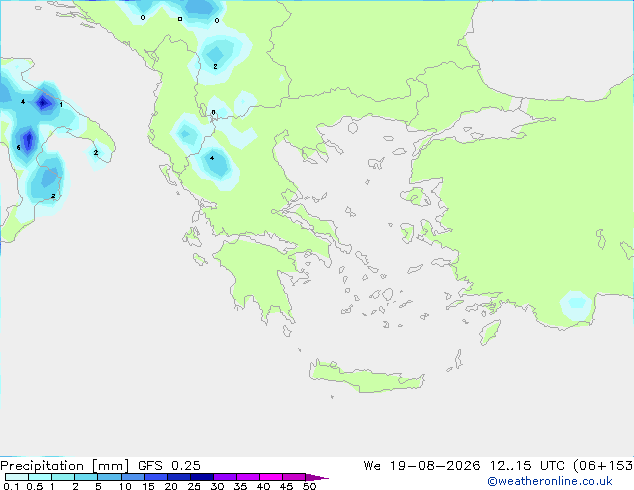Pick the legend swatch between 15 and 20
The image size is (634, 490).
click(x=155, y=477)
